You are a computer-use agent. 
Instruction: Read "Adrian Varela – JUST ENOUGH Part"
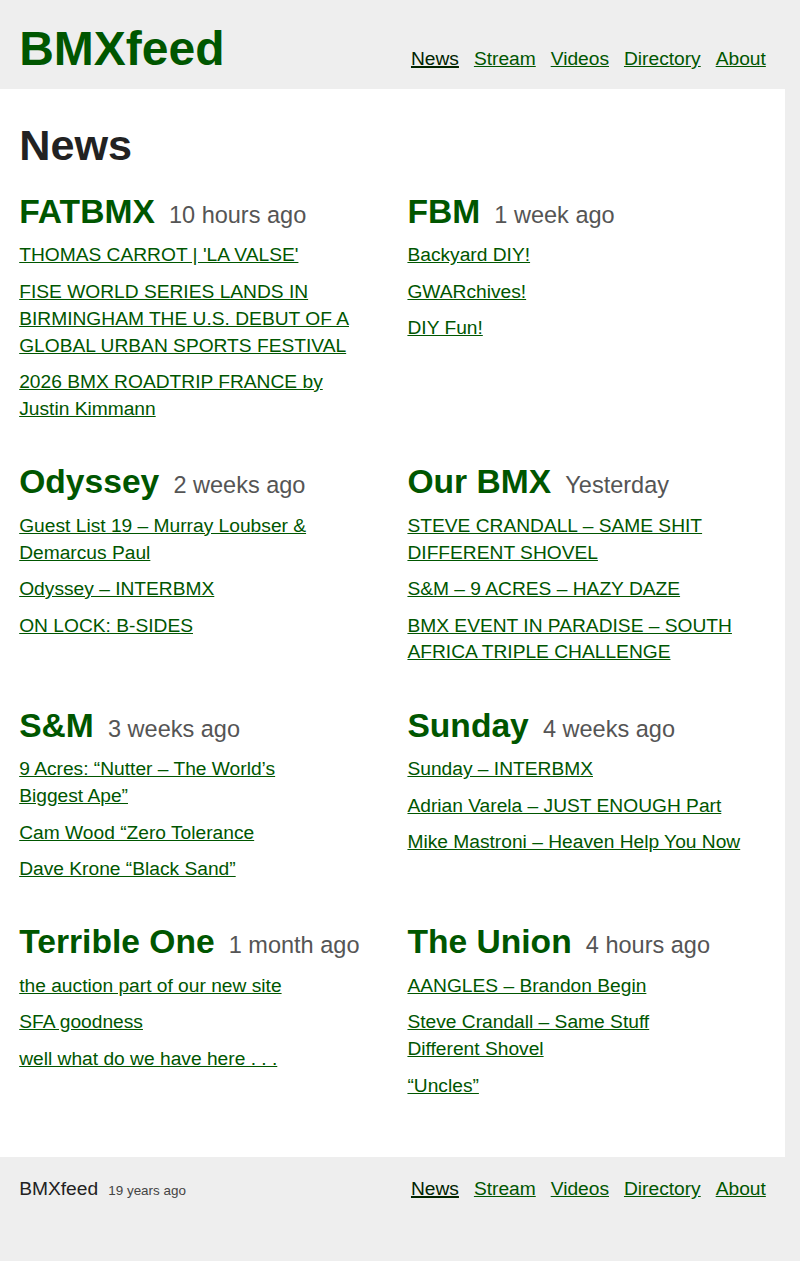point(564,806)
